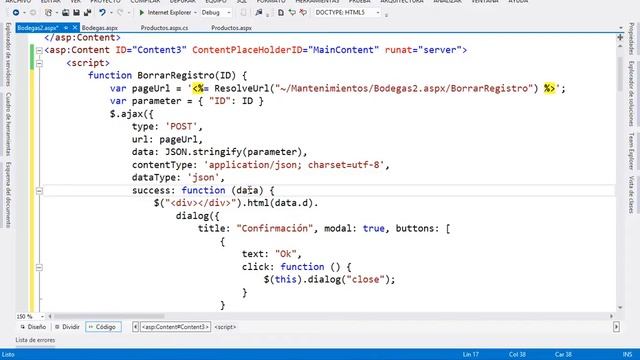Pin the Bodegas2.aspx tab
Screen dimensions: 640x360
(66, 28)
